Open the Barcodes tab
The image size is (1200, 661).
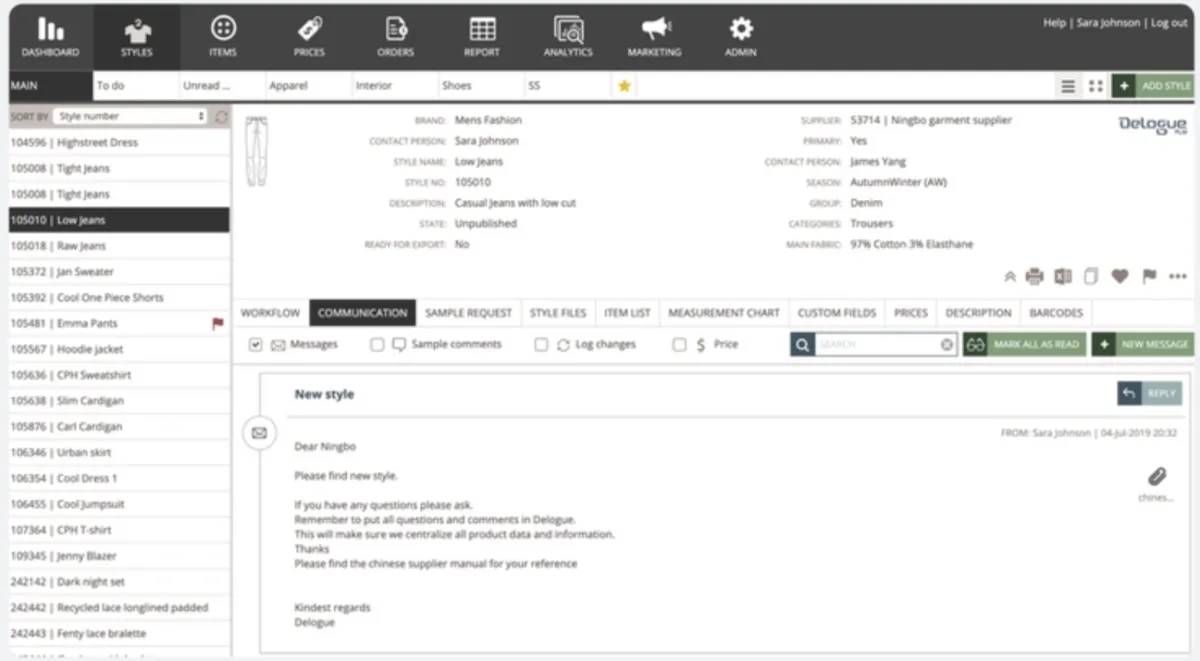click(1056, 313)
